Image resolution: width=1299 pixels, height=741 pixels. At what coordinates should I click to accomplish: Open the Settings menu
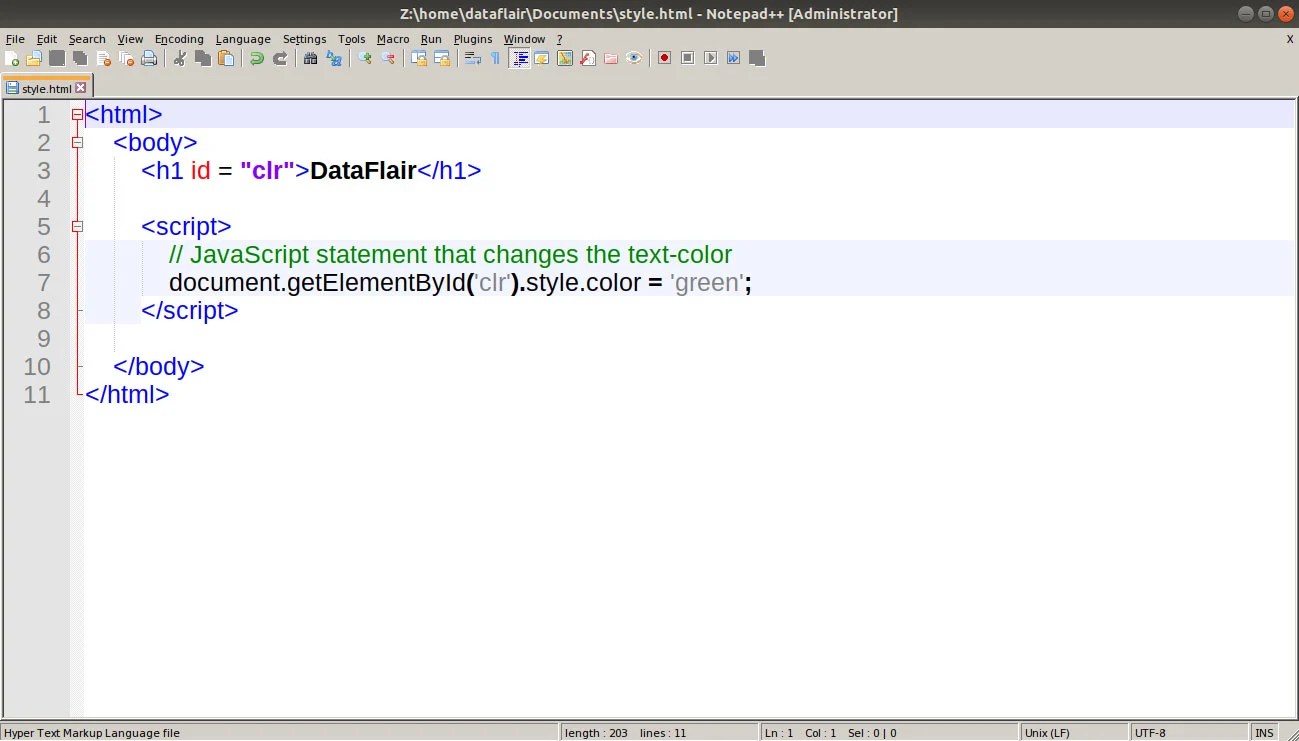click(305, 39)
